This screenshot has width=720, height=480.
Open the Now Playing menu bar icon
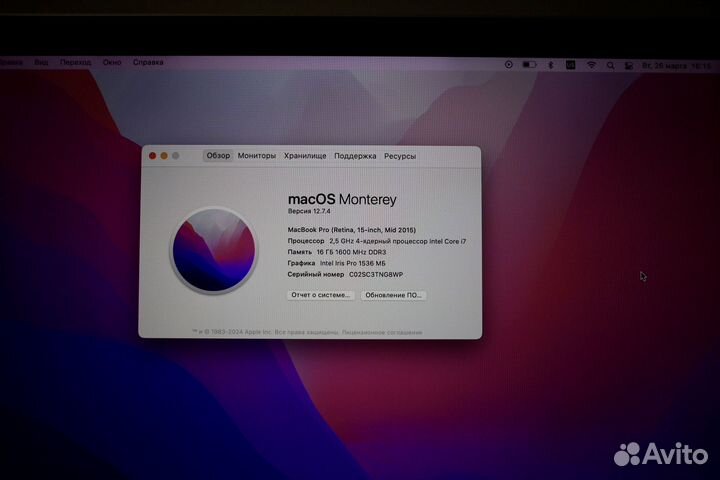(508, 65)
